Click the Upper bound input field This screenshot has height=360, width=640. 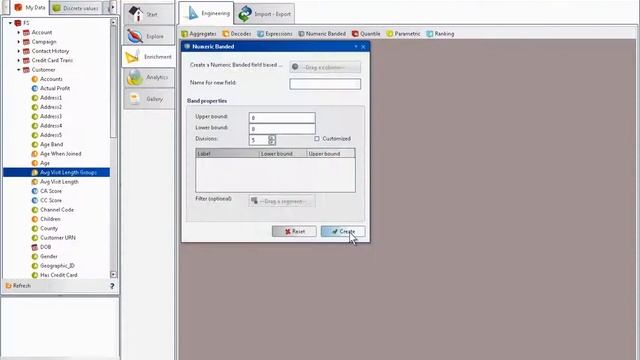pyautogui.click(x=282, y=118)
